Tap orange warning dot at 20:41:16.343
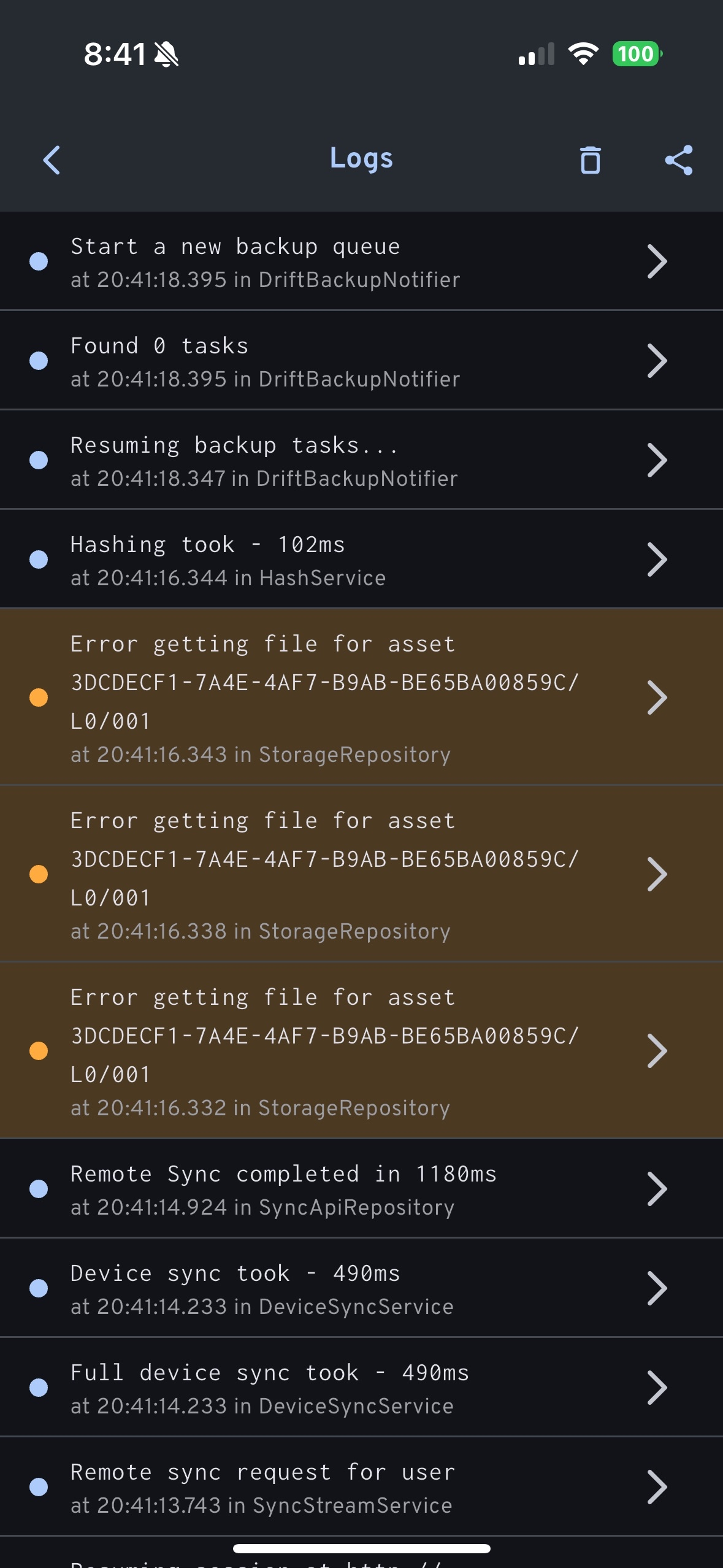 coord(39,698)
